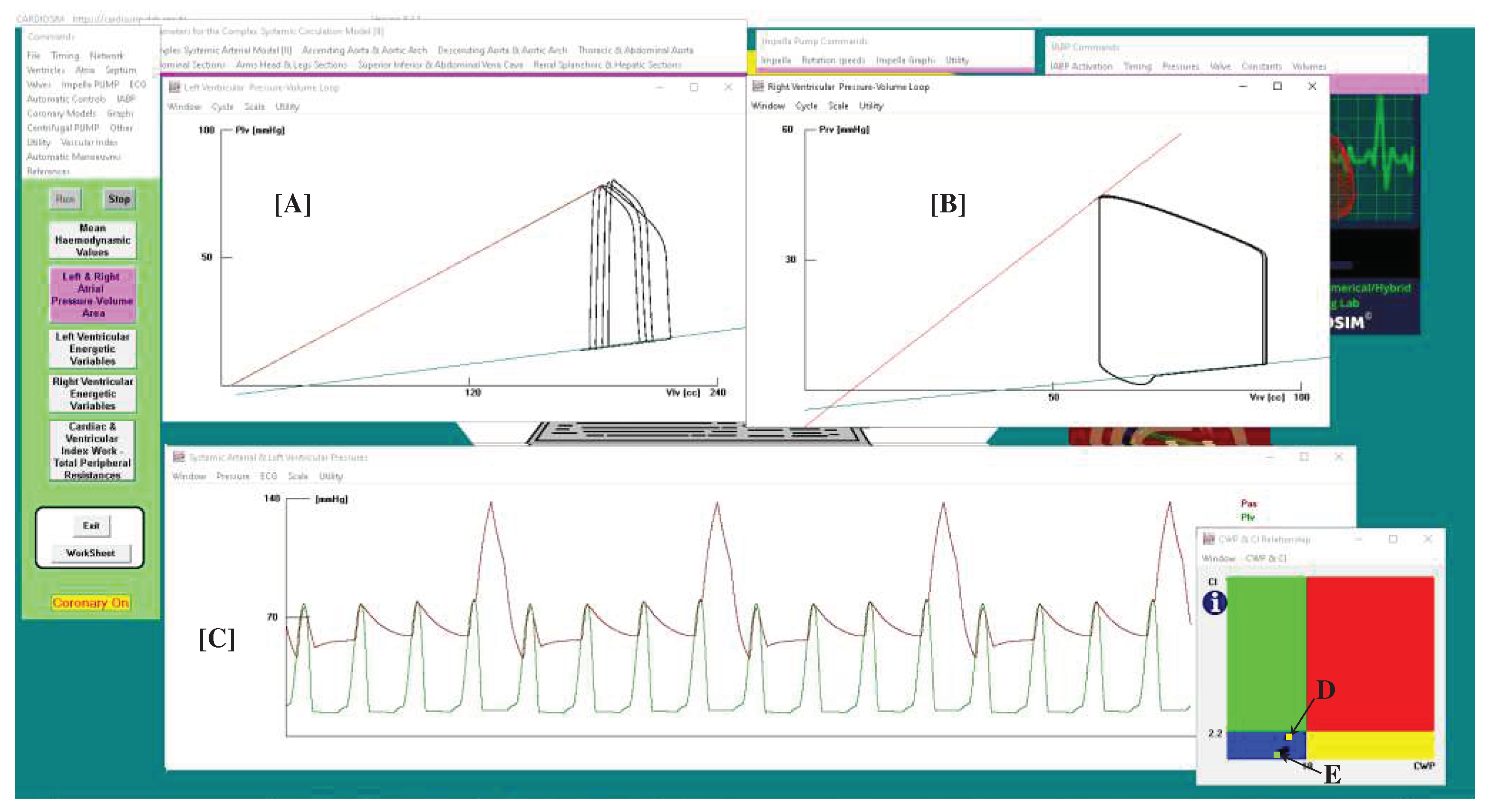Click the Right Ventricular Pressure-Volume Loop title bar icon

click(759, 86)
